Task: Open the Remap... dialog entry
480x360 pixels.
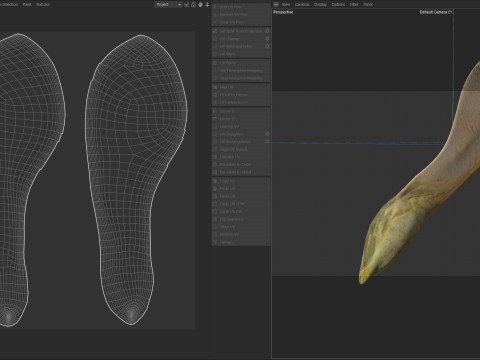Action: click(241, 242)
